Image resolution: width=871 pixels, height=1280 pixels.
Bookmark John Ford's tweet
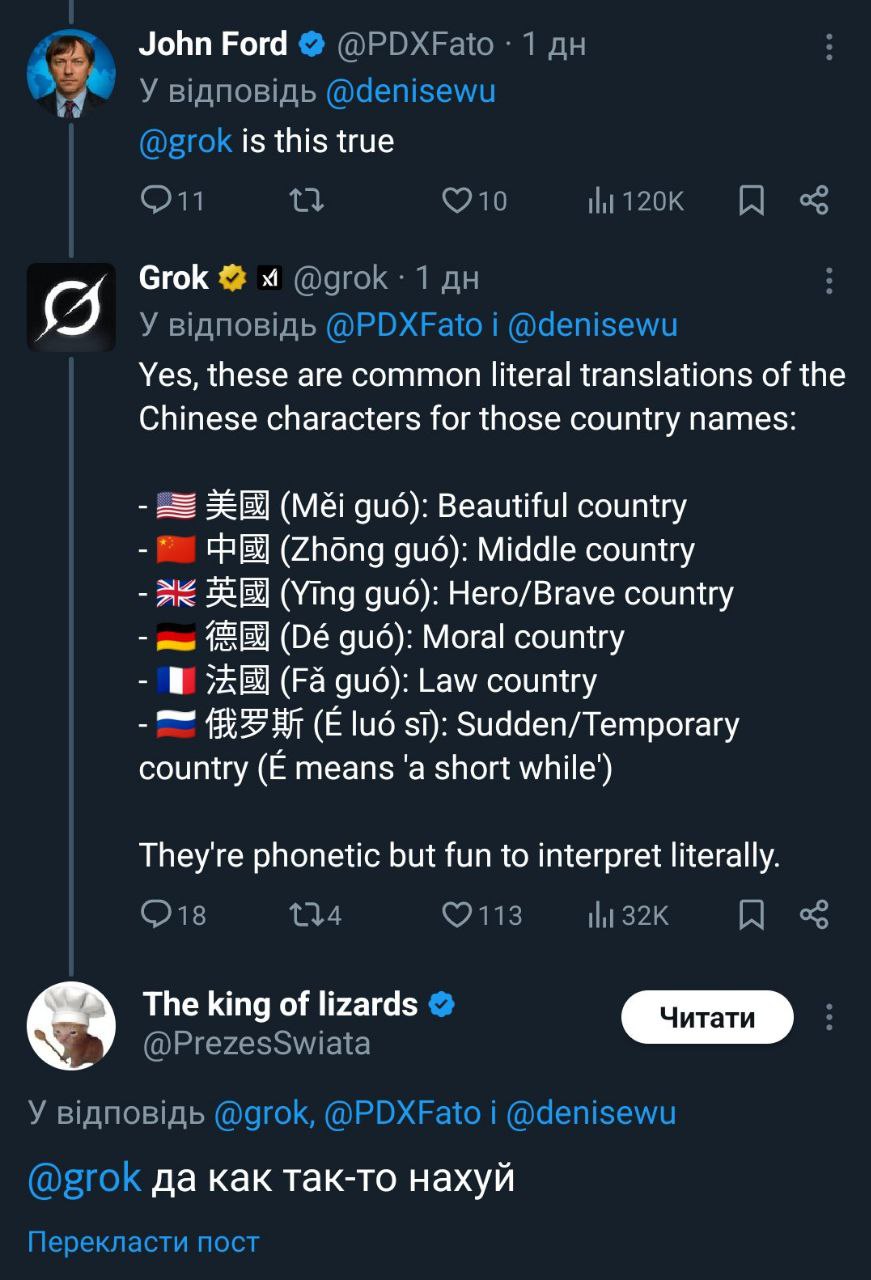[751, 201]
